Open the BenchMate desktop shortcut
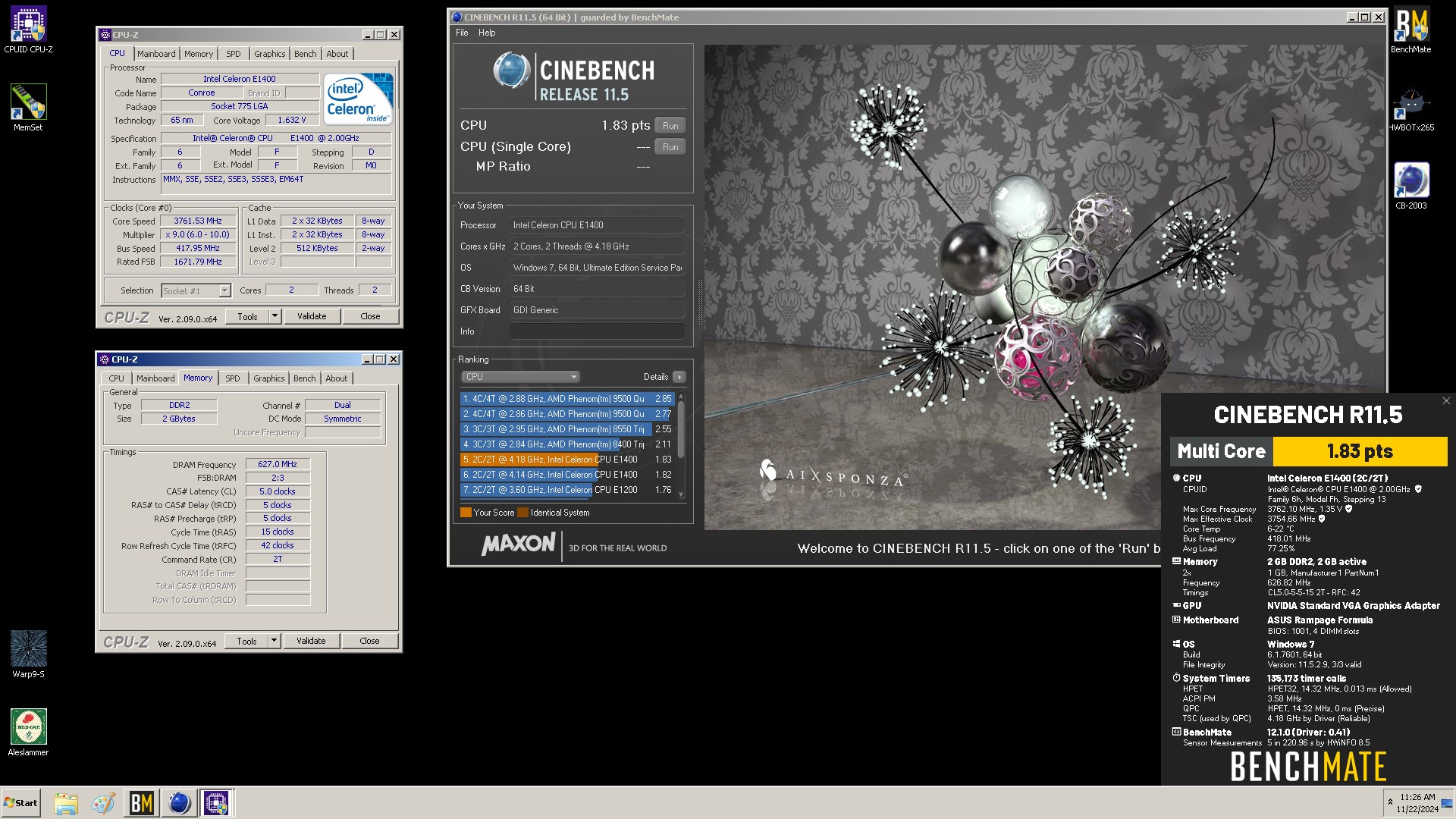1456x819 pixels. [x=1410, y=30]
